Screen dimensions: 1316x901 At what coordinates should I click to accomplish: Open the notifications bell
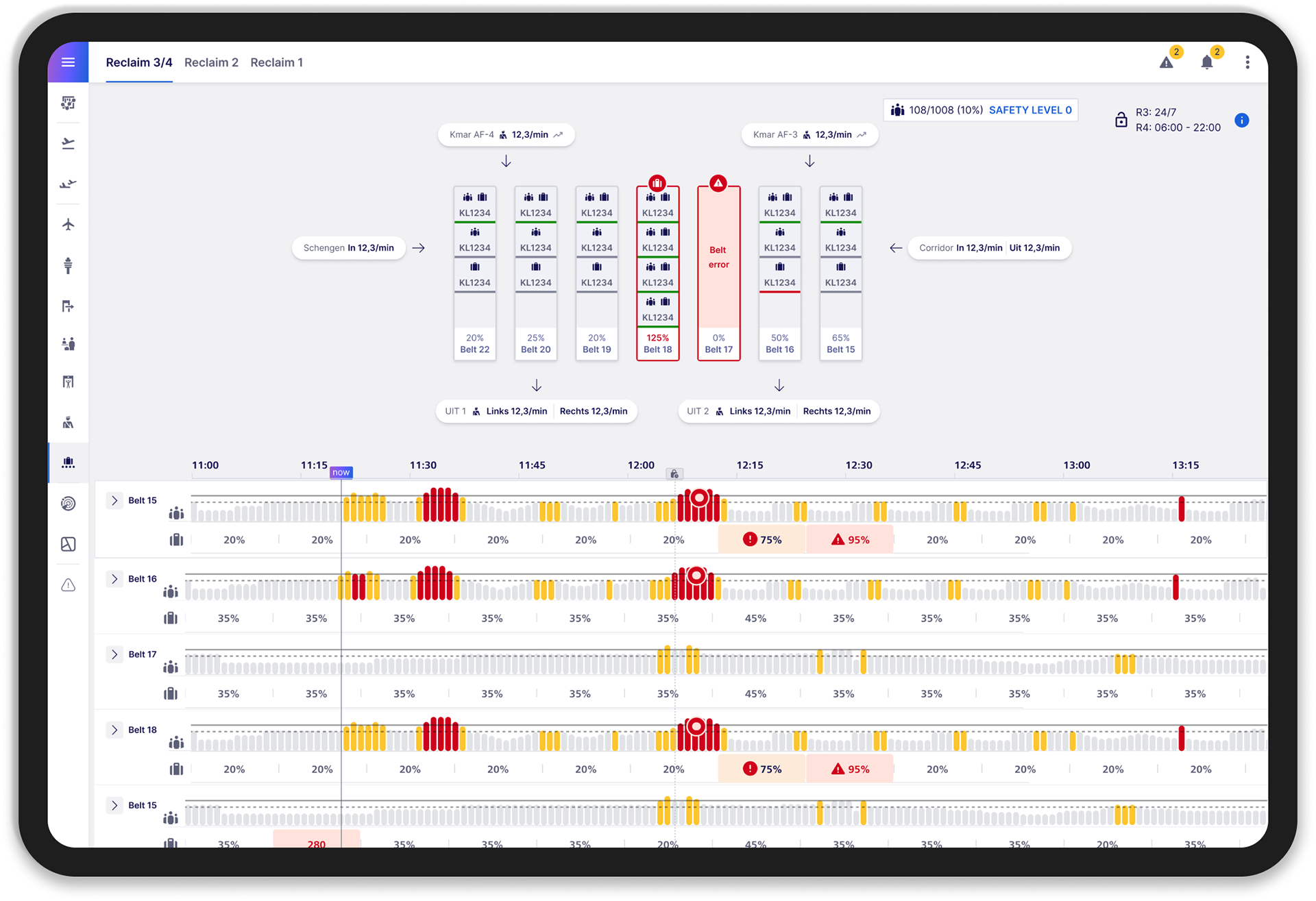point(1207,63)
